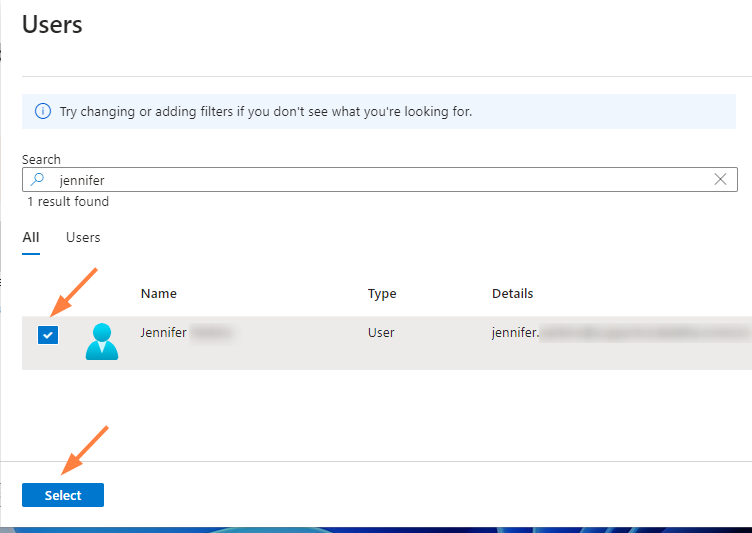Click the magnifier icon in the search box
Viewport: 752px width, 533px height.
pos(38,180)
